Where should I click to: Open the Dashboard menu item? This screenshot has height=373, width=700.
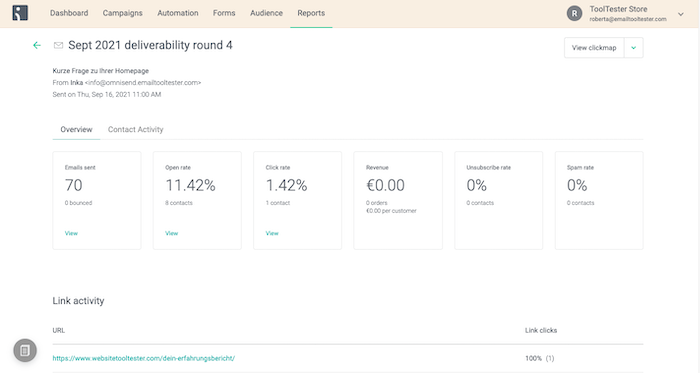(x=69, y=13)
